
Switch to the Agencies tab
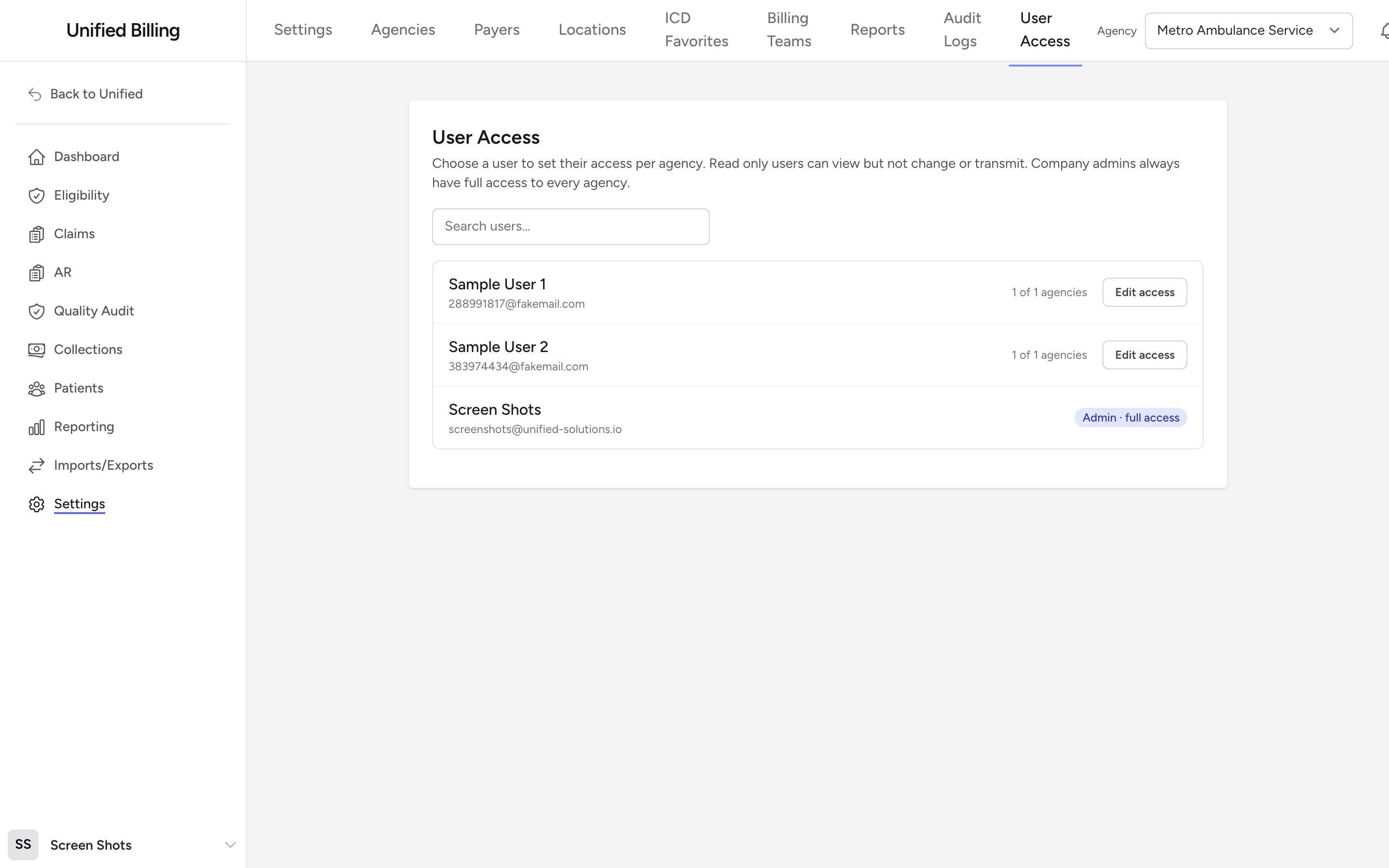(403, 30)
